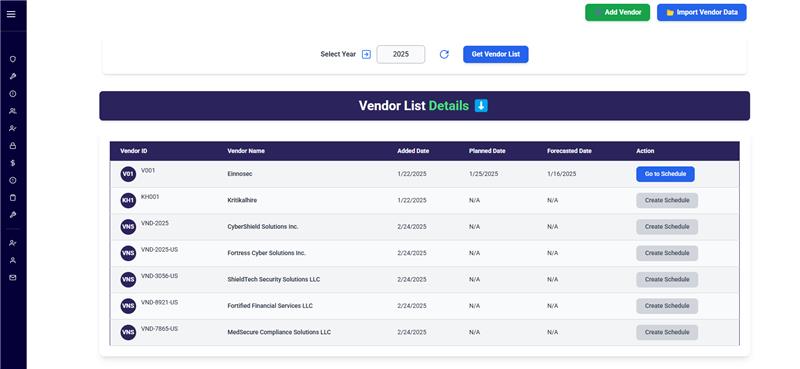Open the hamburger menu in the sidebar
This screenshot has height=369, width=800.
11,14
